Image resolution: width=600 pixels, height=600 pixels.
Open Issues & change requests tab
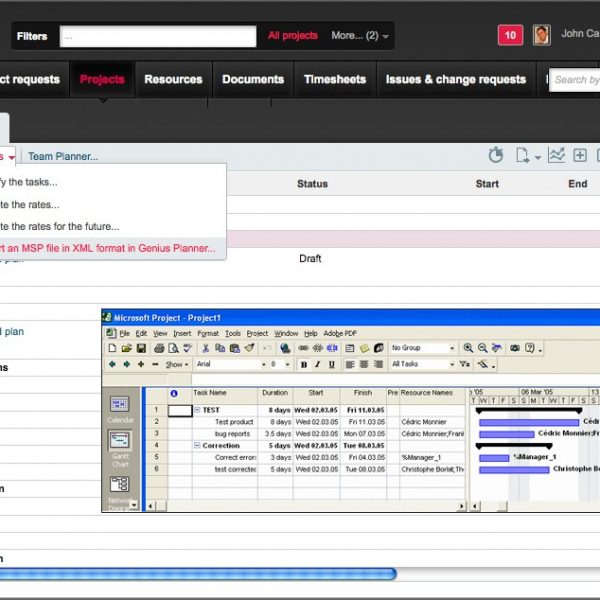pos(456,79)
